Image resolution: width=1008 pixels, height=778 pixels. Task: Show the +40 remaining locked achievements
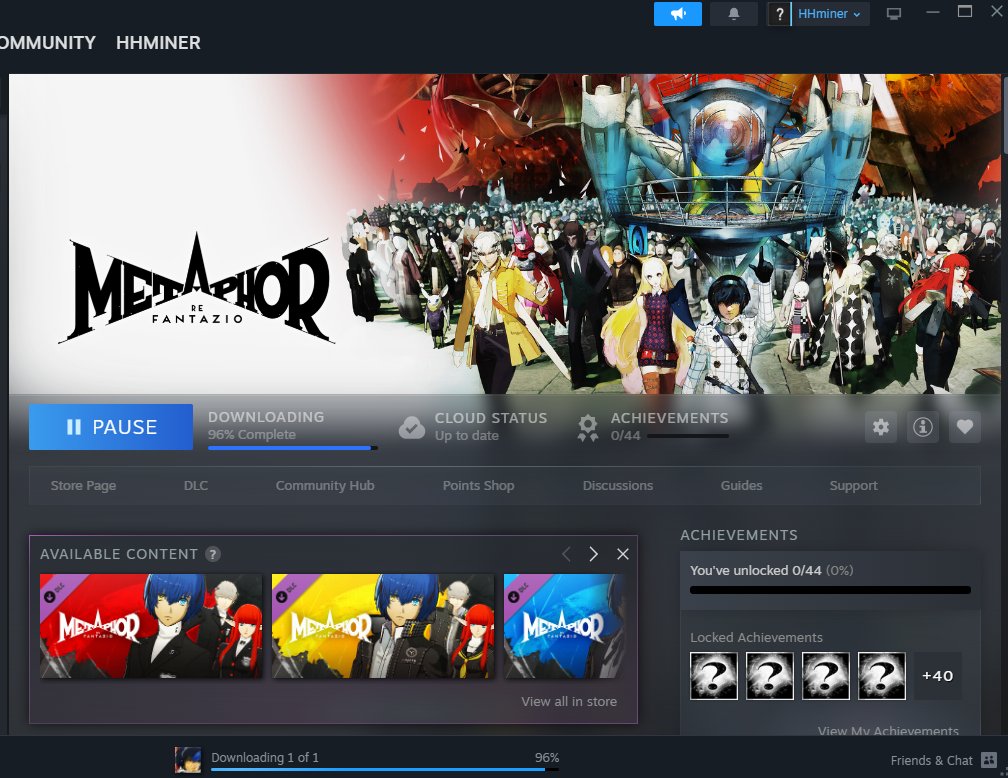pyautogui.click(x=937, y=676)
